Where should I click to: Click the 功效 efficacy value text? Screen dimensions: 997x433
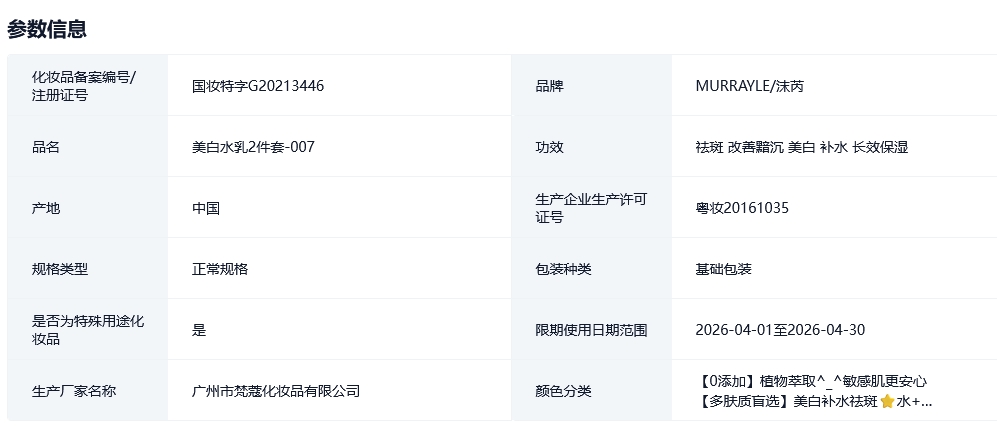[x=801, y=147]
